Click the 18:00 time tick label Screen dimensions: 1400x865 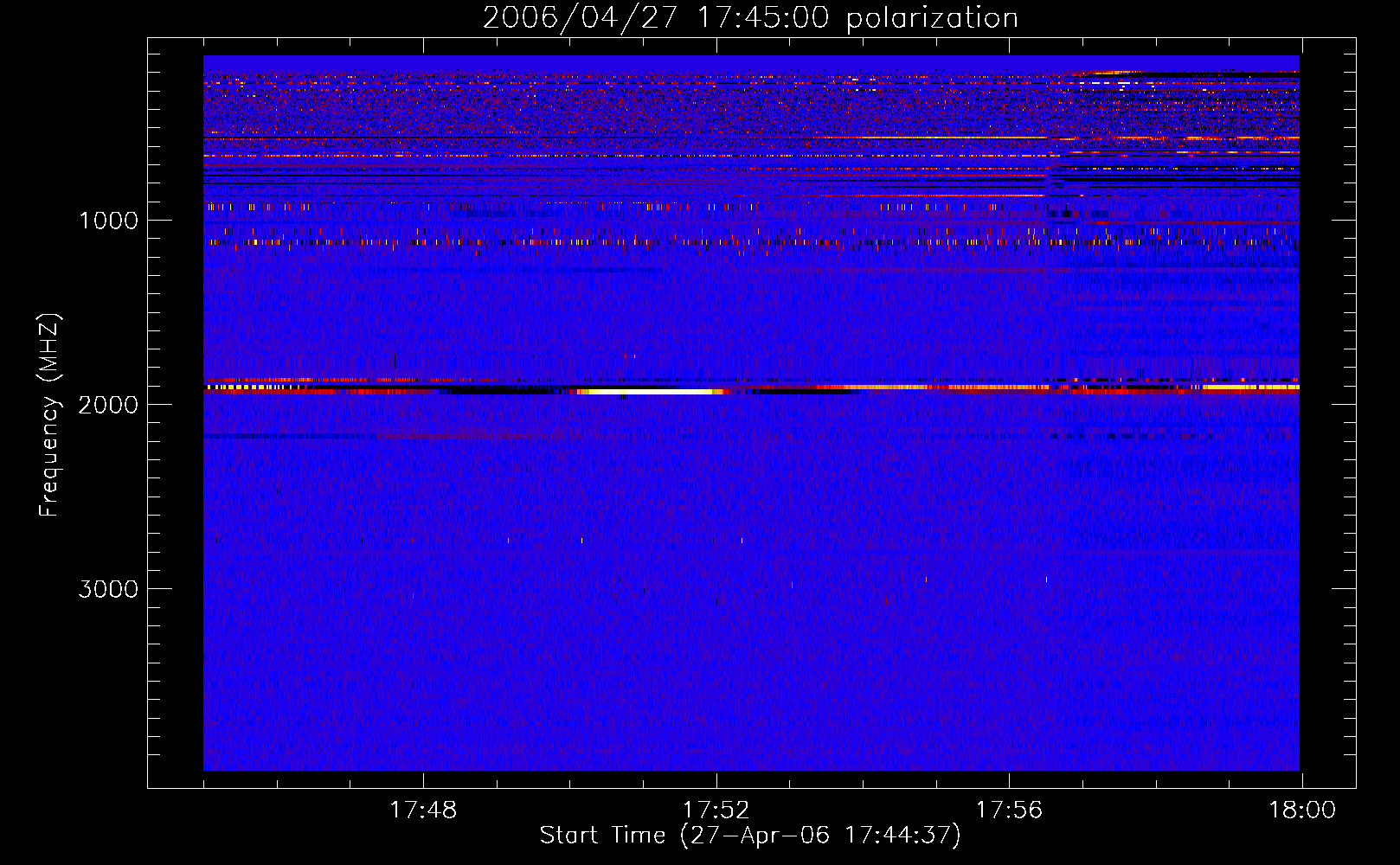click(1302, 811)
